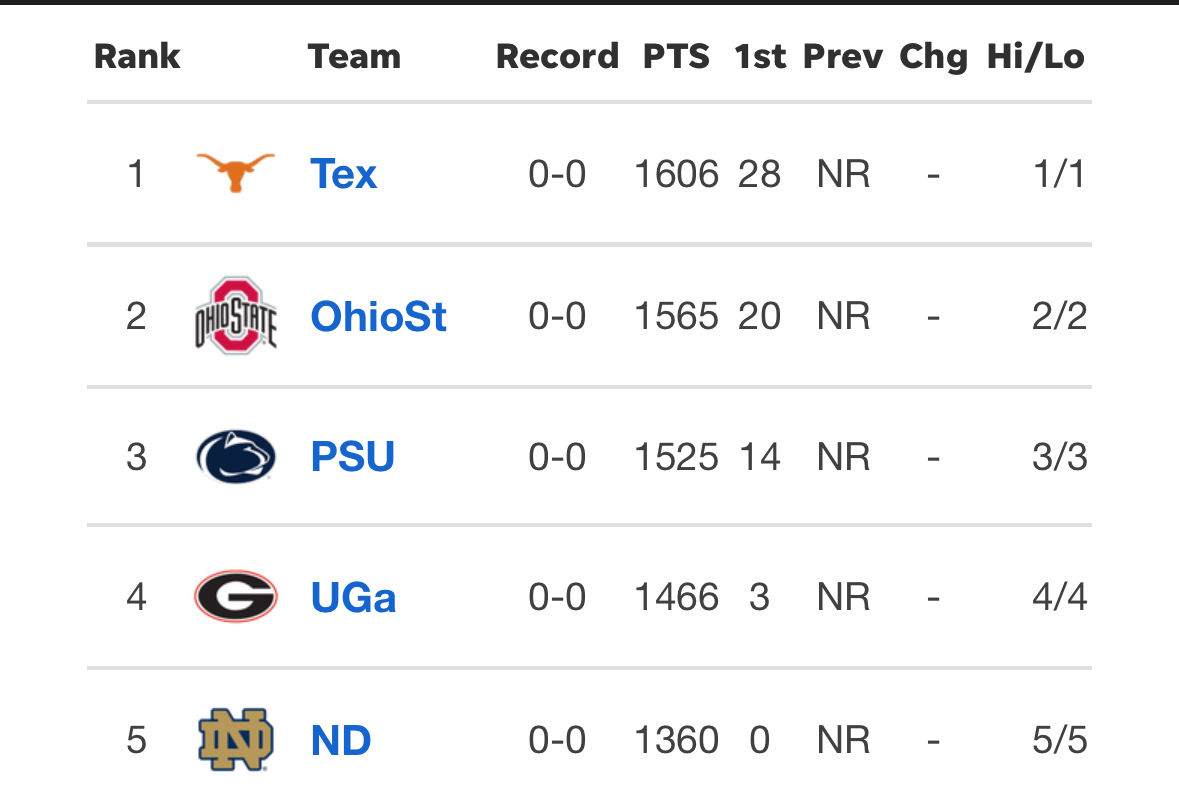The image size is (1179, 805).
Task: Click the PTS column header
Action: click(676, 56)
